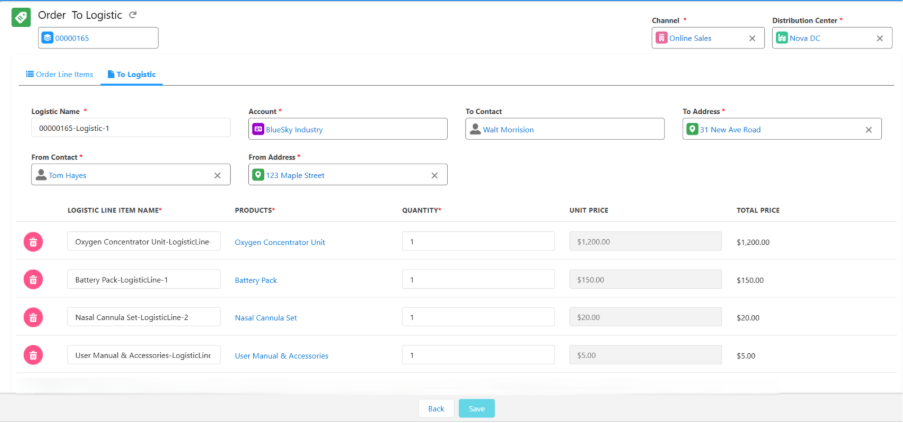Click the Back button
This screenshot has width=903, height=423.
[x=436, y=408]
